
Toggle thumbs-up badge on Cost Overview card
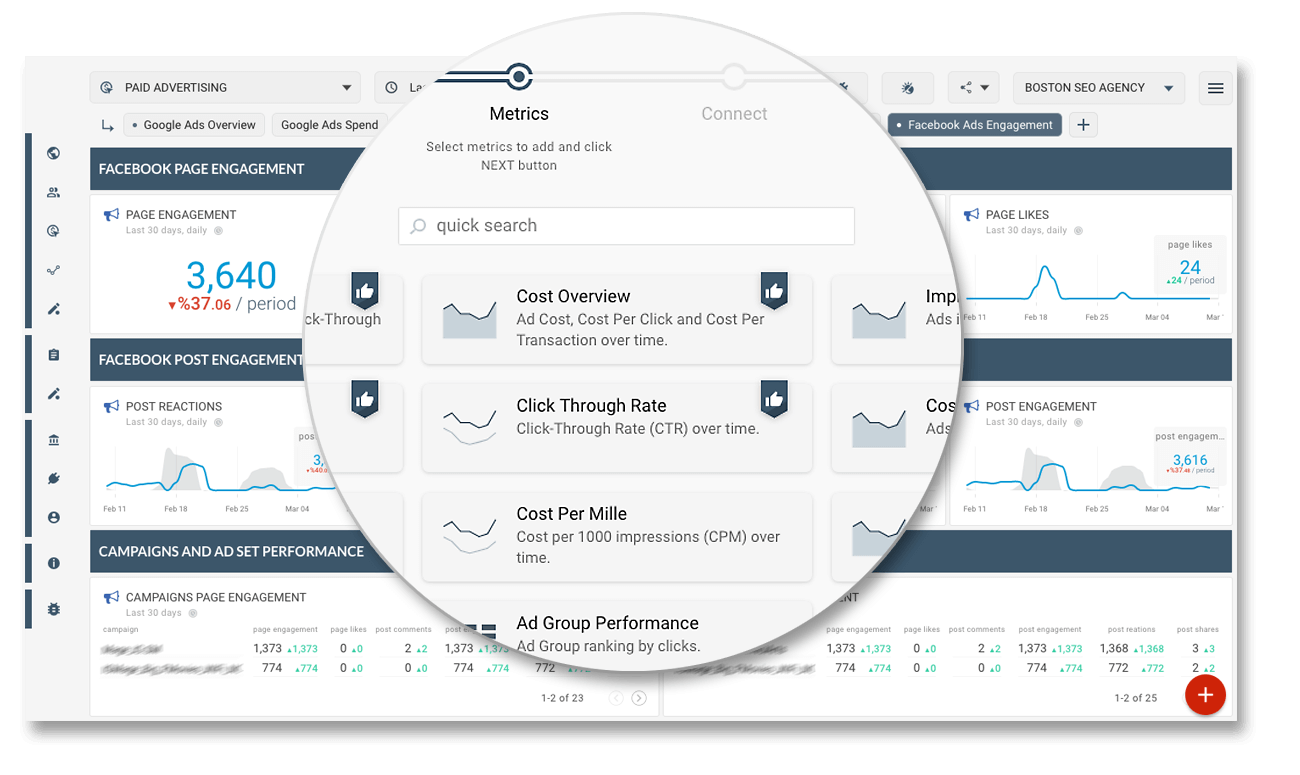[x=774, y=291]
